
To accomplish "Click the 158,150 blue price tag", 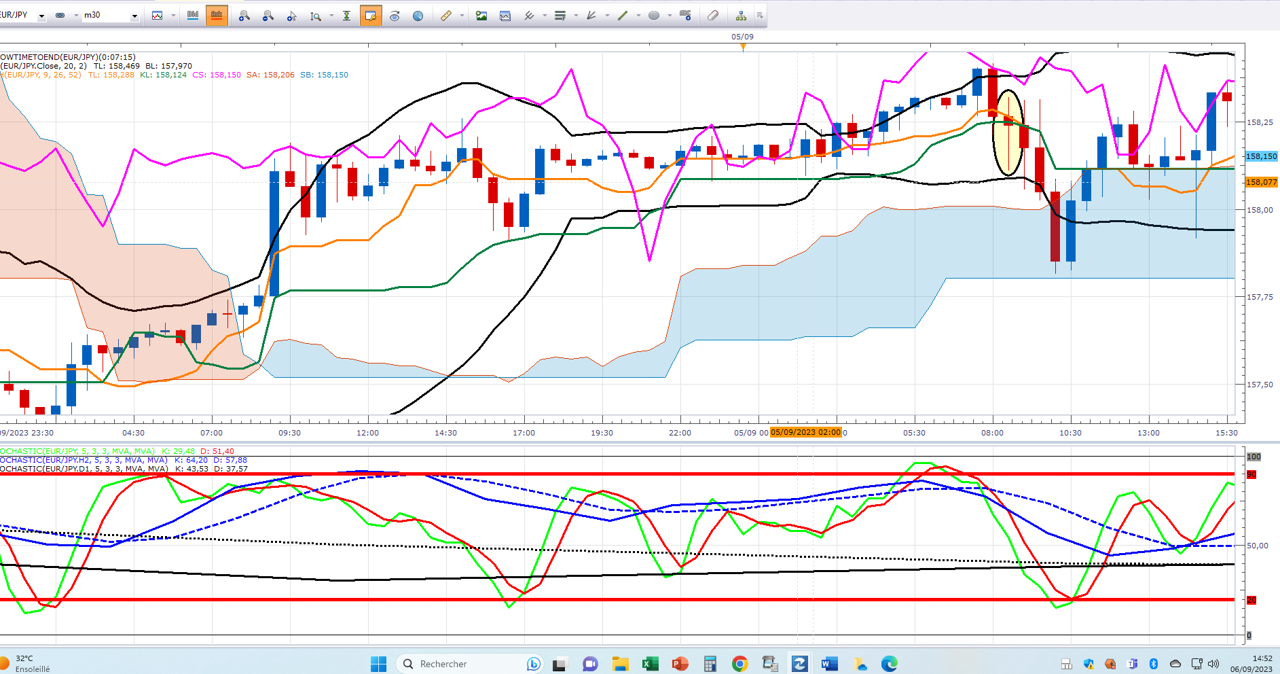I will (x=1262, y=157).
